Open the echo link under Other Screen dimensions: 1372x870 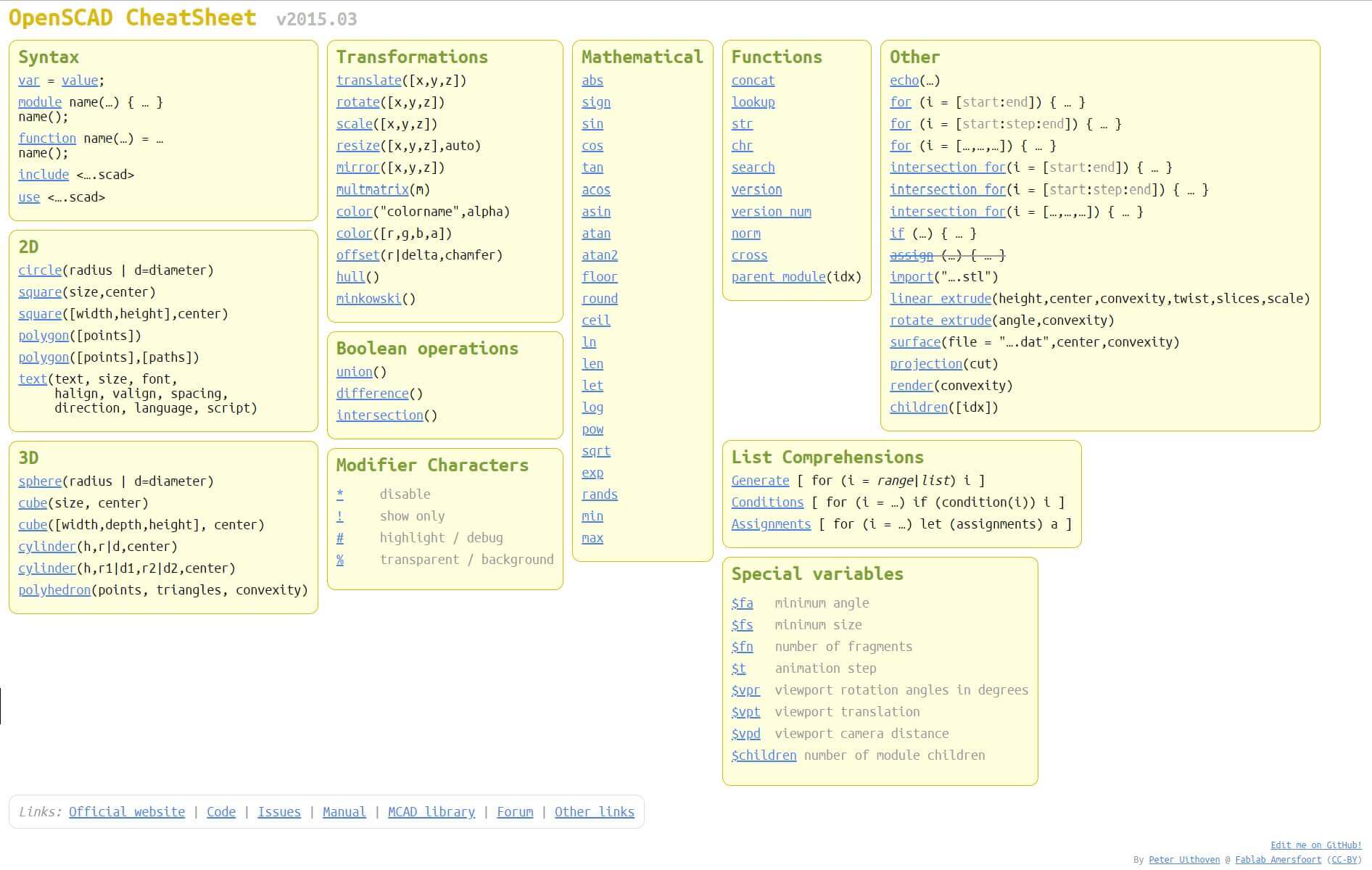tap(904, 80)
